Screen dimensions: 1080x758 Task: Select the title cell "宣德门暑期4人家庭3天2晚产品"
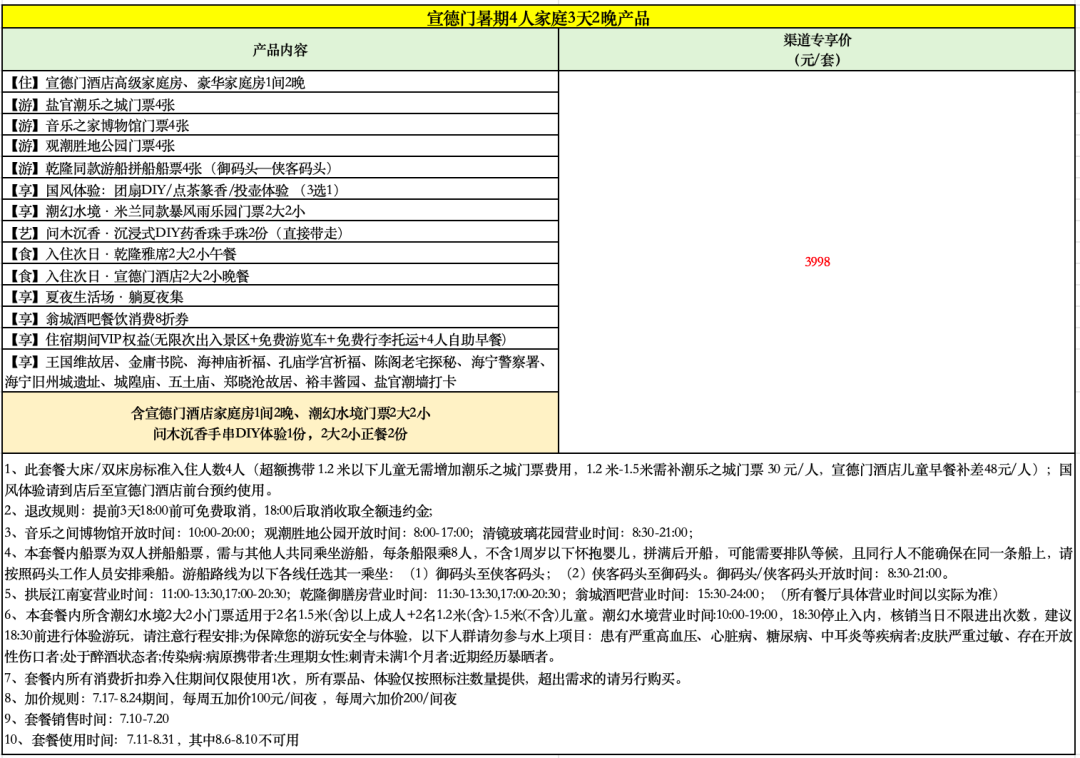[538, 17]
